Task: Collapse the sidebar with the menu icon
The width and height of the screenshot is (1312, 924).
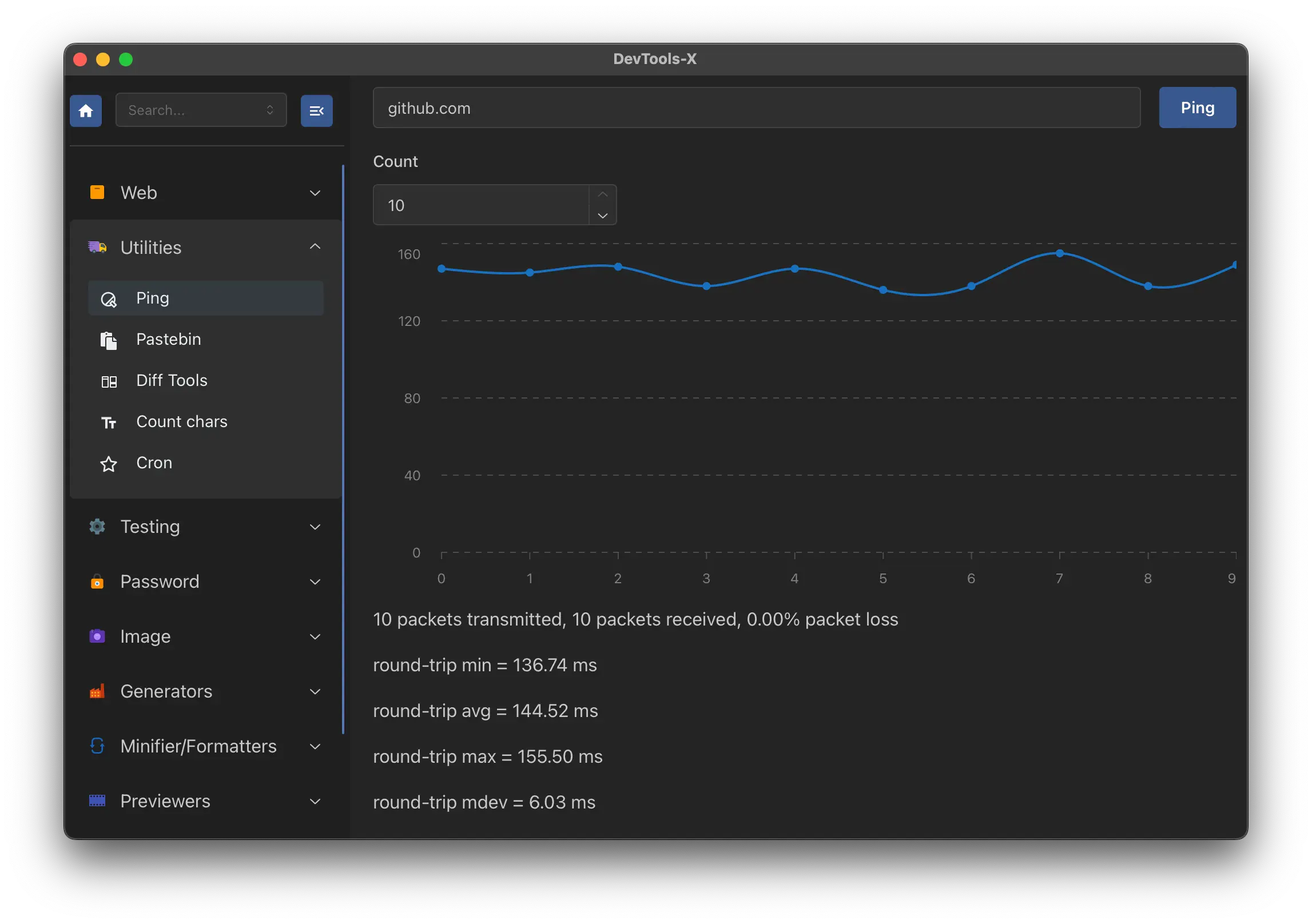Action: click(316, 110)
